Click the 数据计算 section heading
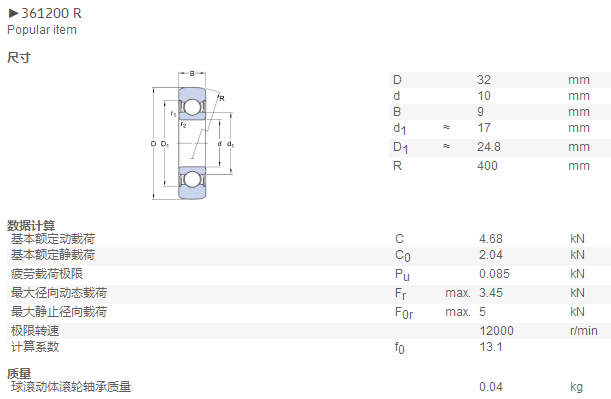The height and width of the screenshot is (399, 611). pyautogui.click(x=31, y=225)
